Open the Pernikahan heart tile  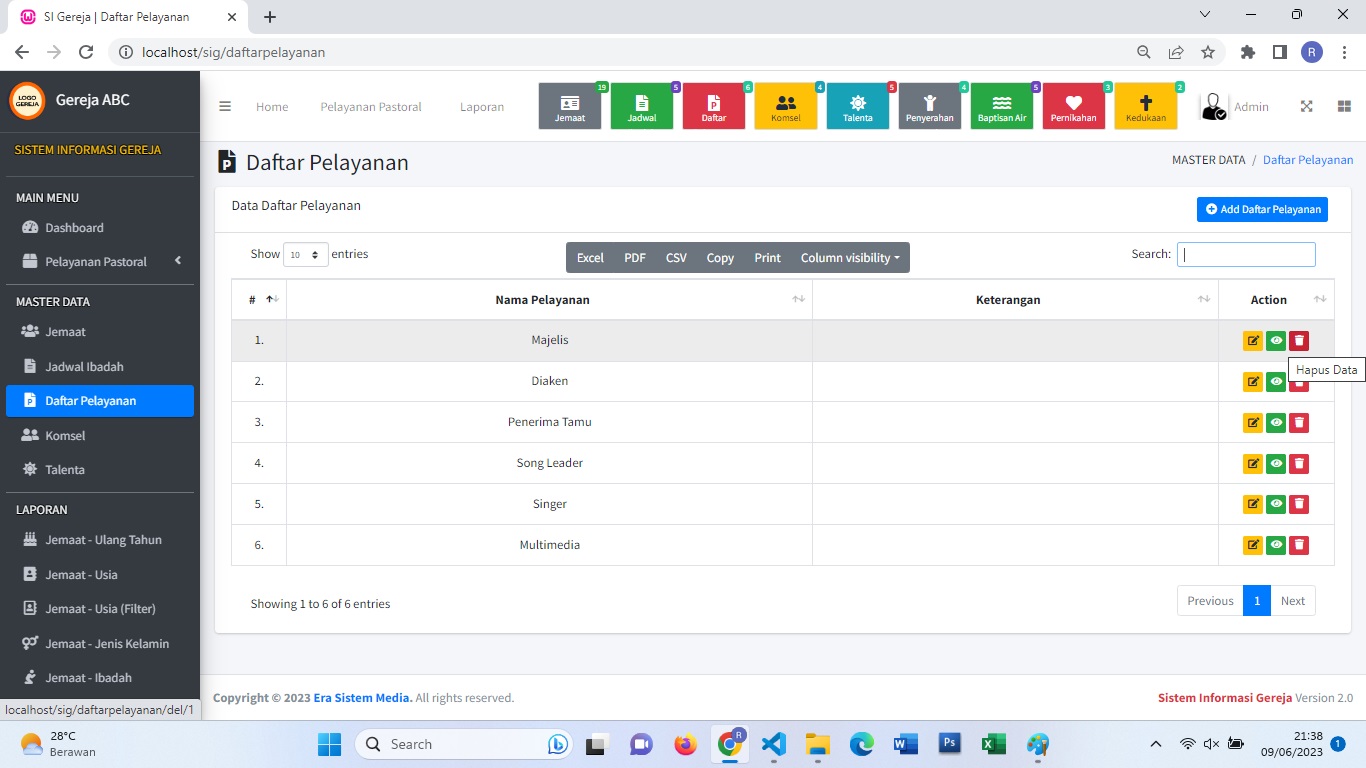pos(1073,107)
